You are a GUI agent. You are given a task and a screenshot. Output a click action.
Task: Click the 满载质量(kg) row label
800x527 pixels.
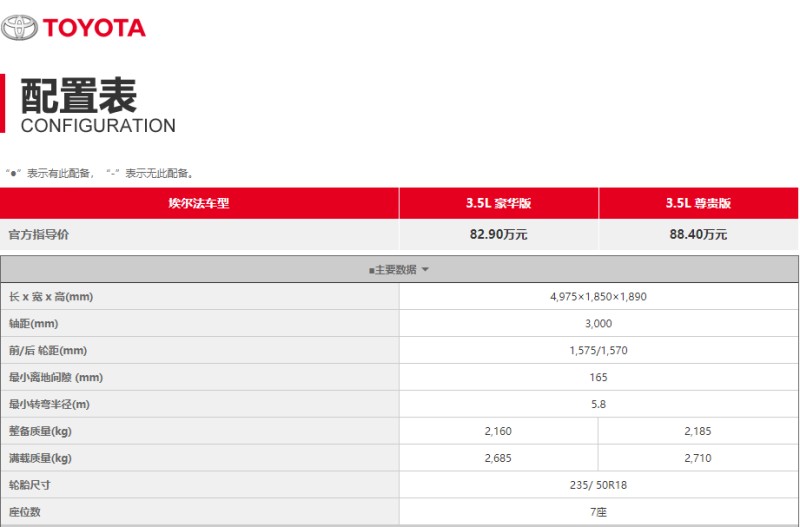tap(40, 458)
